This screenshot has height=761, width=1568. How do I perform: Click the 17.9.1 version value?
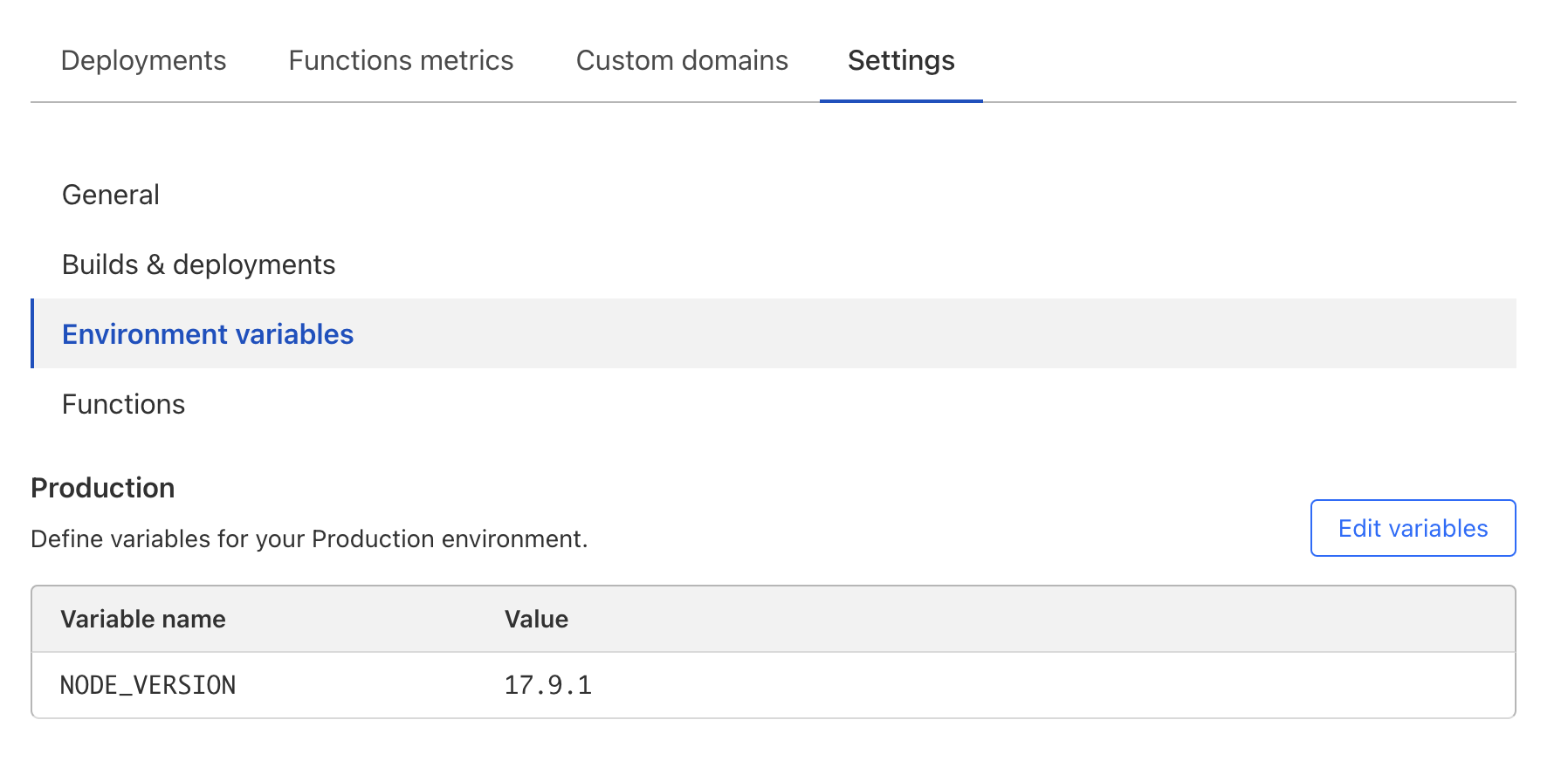(547, 685)
